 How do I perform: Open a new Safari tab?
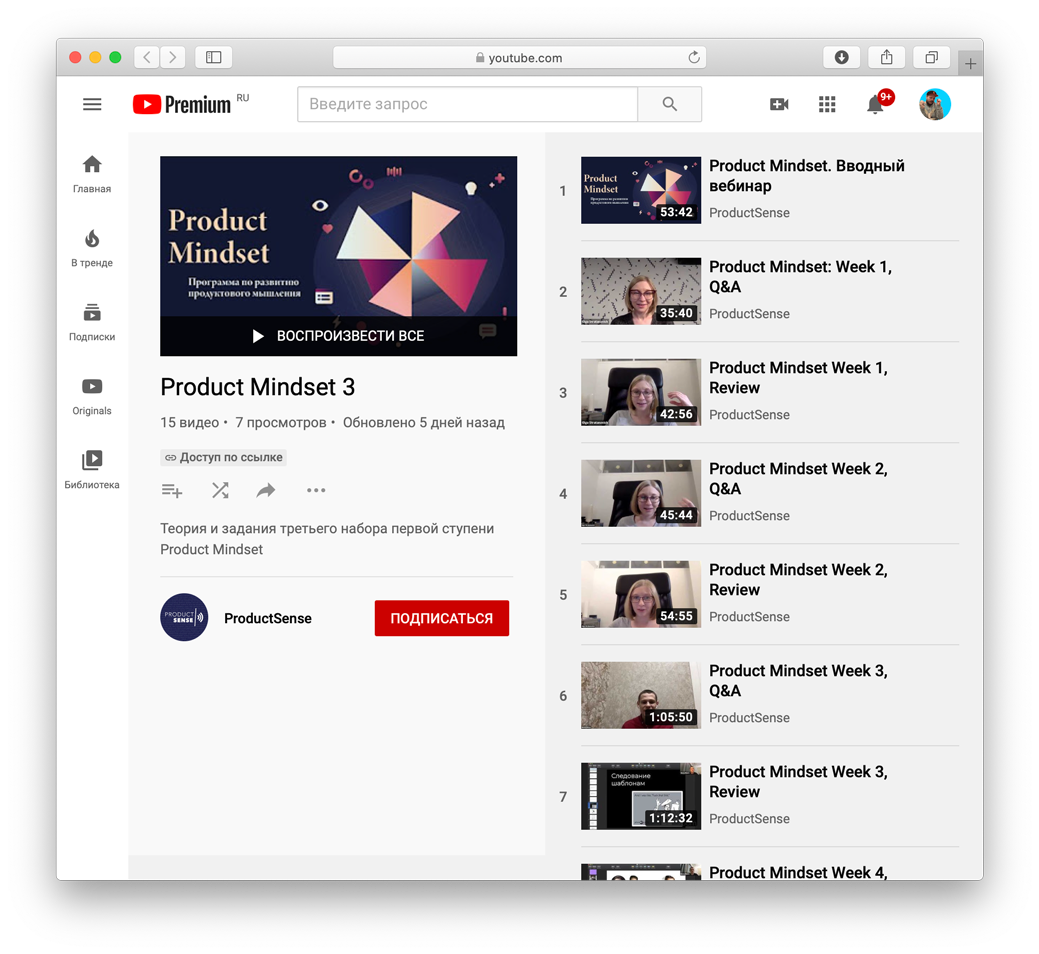pos(970,64)
